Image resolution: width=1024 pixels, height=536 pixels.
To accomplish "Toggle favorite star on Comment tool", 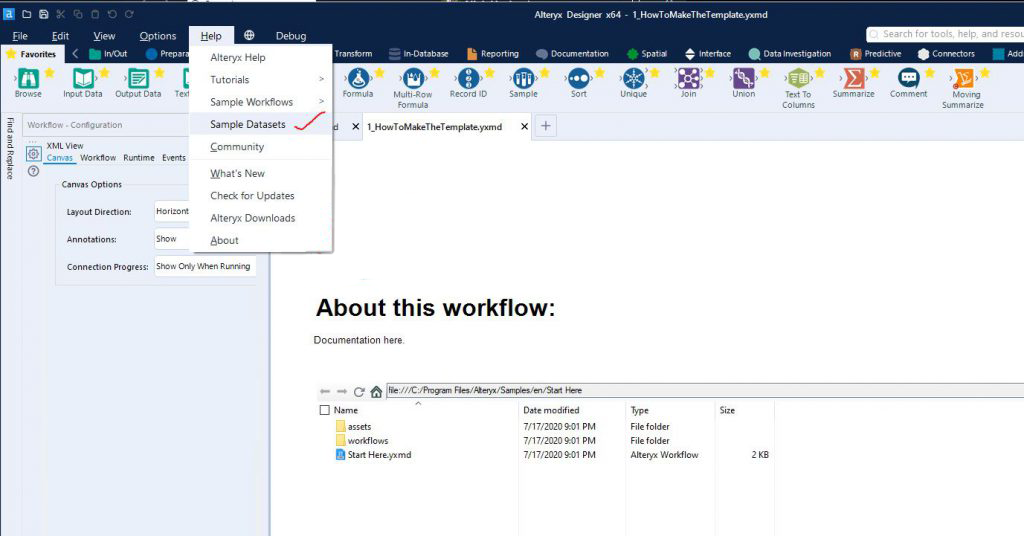I will pos(929,72).
